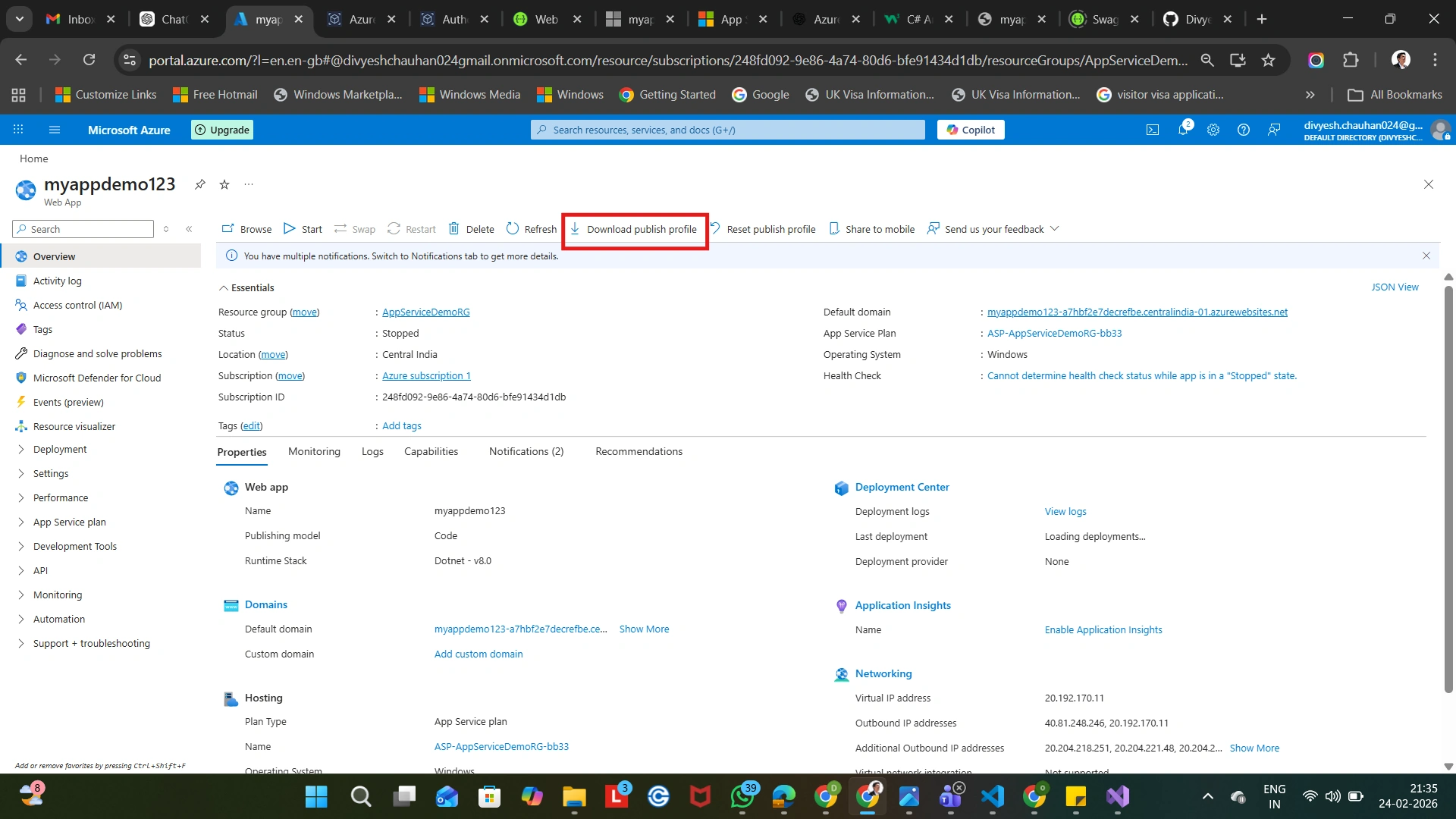Delete the web app
The width and height of the screenshot is (1456, 819).
(471, 229)
